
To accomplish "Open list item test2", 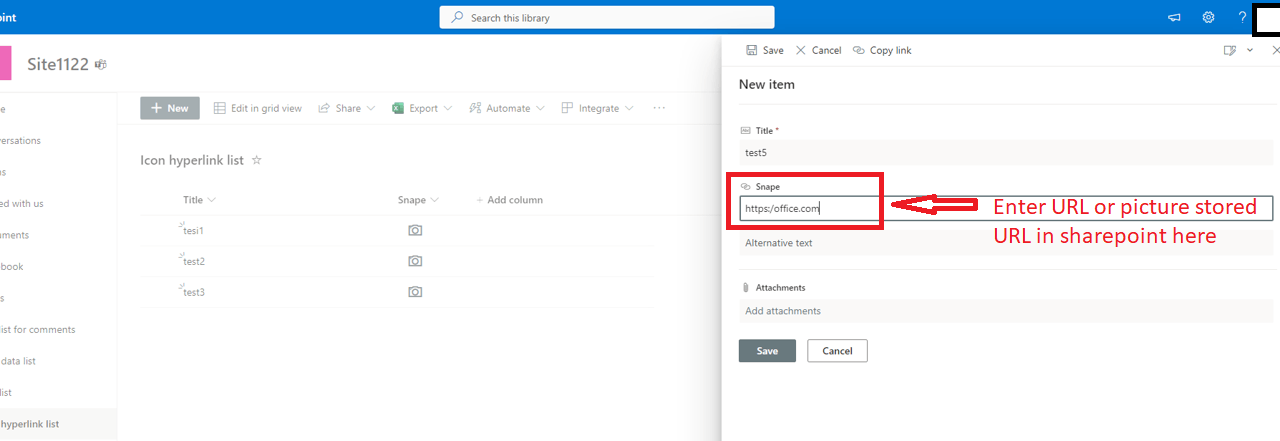I will pos(193,262).
